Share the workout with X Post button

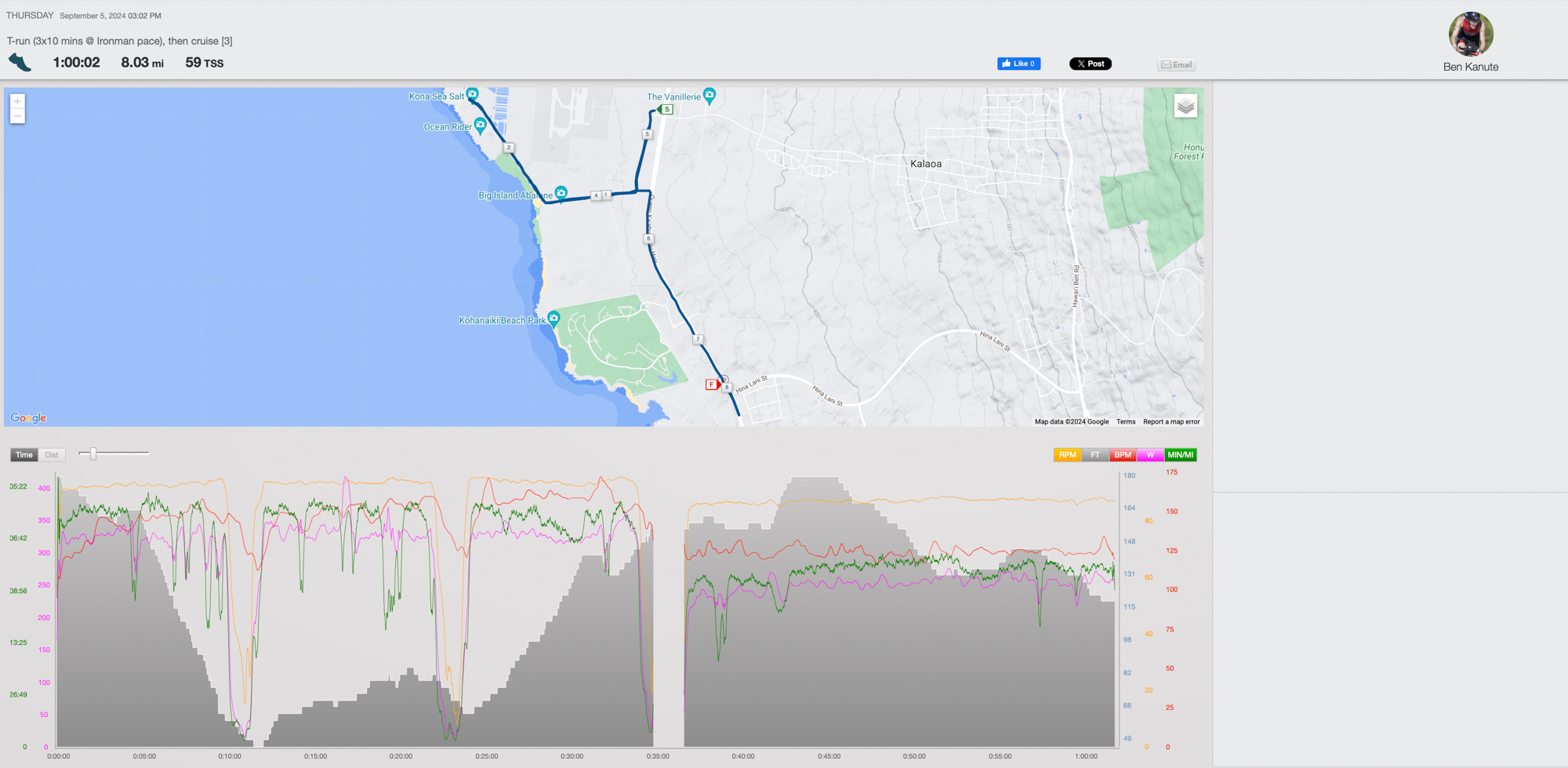coord(1090,64)
